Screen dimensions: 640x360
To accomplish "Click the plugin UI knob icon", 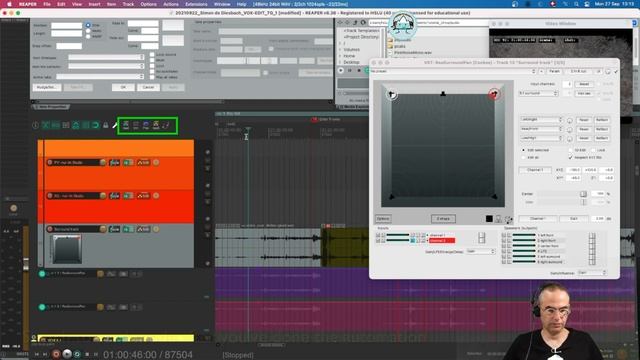I will click(608, 71).
